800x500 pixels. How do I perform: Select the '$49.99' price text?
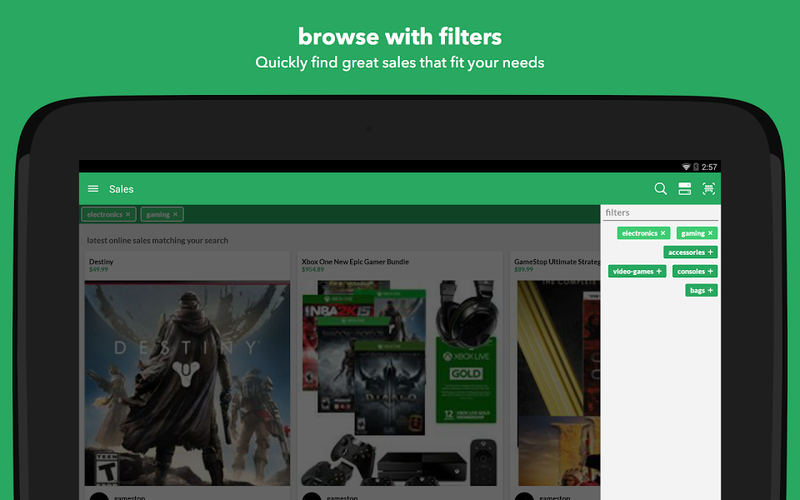coord(98,269)
